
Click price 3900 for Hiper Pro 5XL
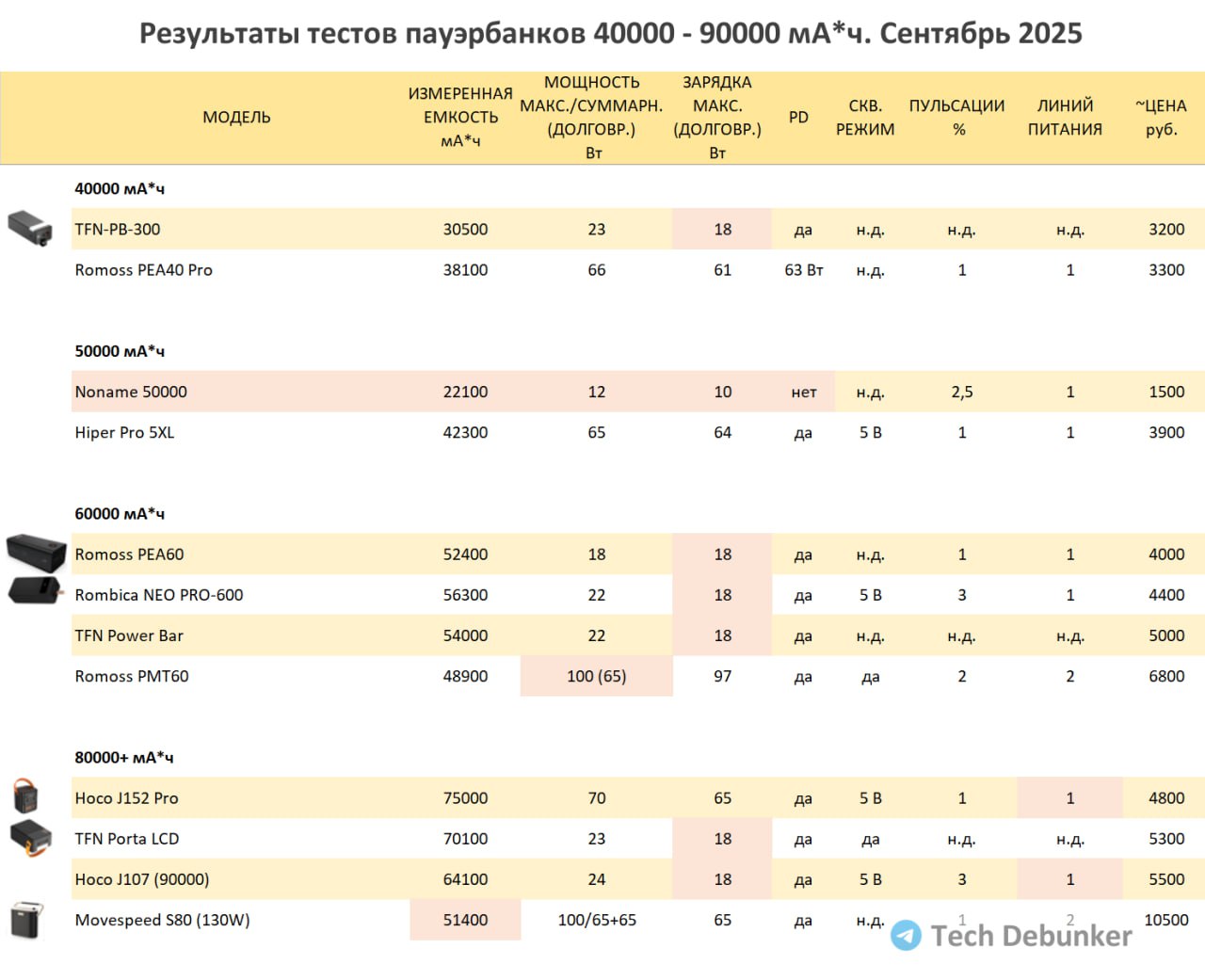tap(1166, 433)
